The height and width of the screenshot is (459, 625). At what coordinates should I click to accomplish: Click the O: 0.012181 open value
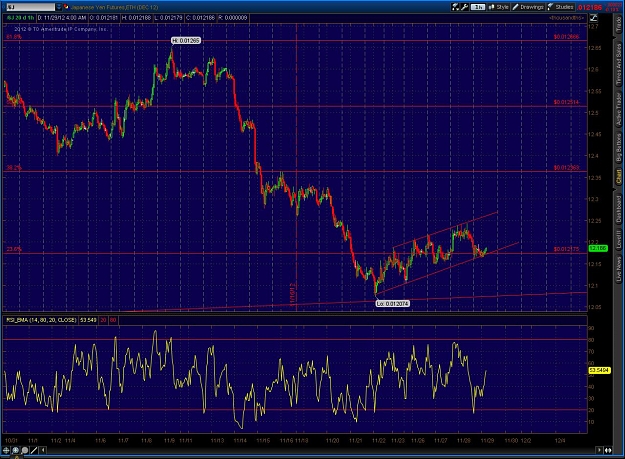click(x=103, y=18)
